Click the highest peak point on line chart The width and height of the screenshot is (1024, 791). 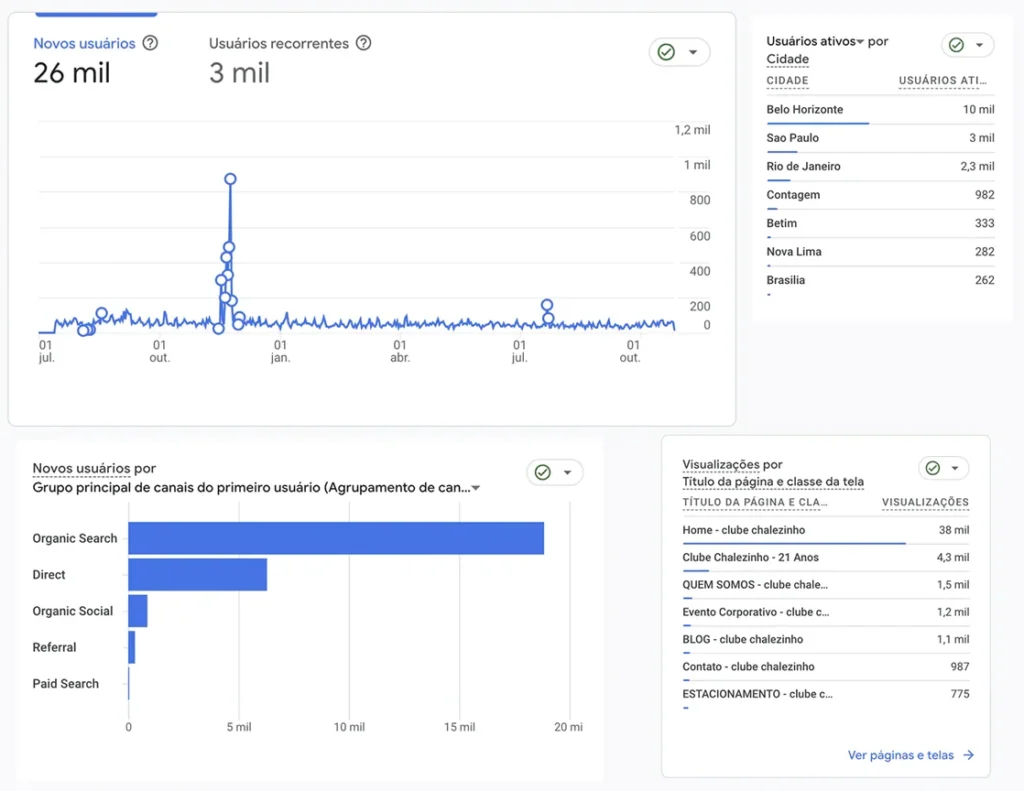coord(230,179)
